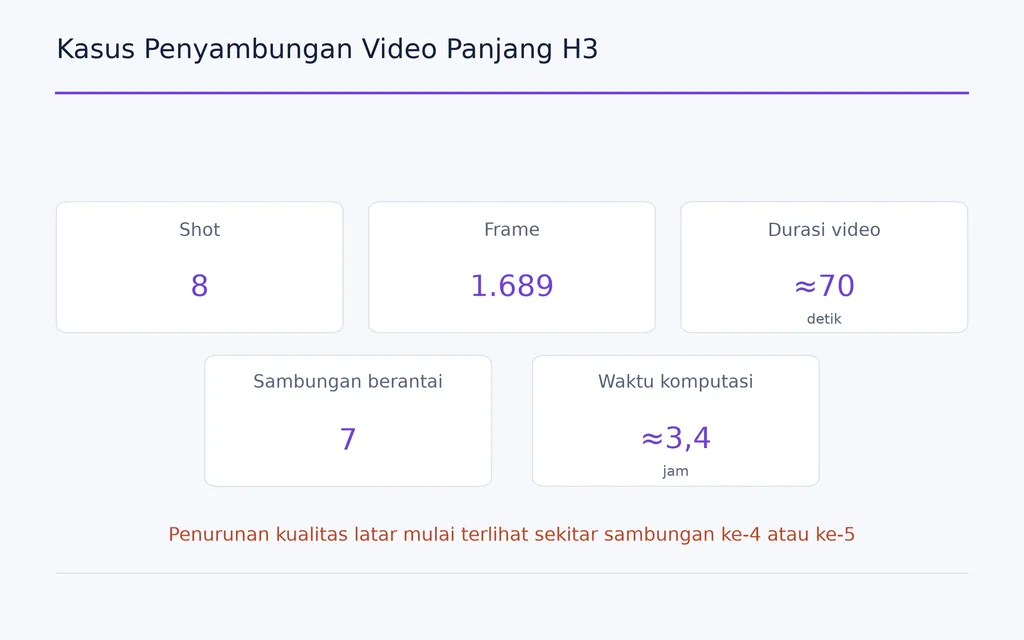
Task: Click the Shot value 8
Action: pos(199,286)
